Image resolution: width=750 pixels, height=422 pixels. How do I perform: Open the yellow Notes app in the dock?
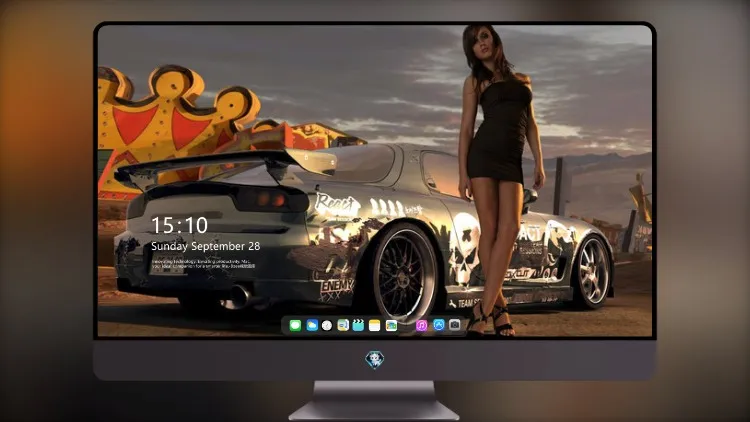coord(375,325)
